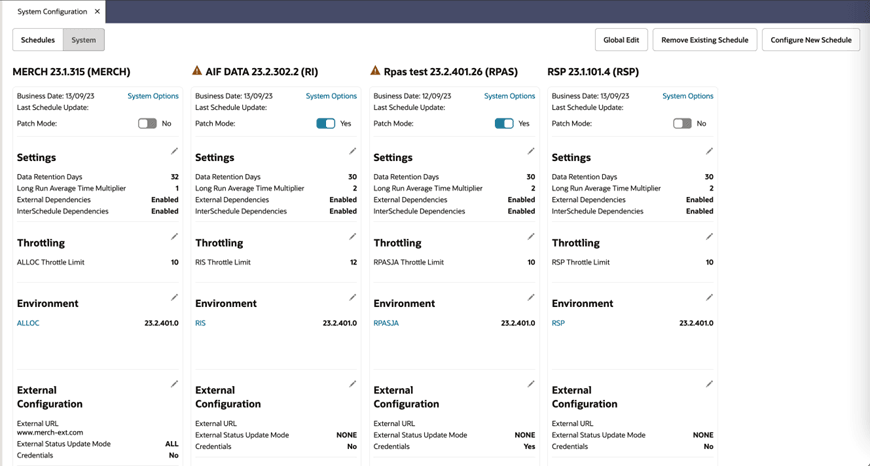The image size is (870, 466).
Task: Toggle Patch Mode for MERCH schedule
Action: pos(148,123)
